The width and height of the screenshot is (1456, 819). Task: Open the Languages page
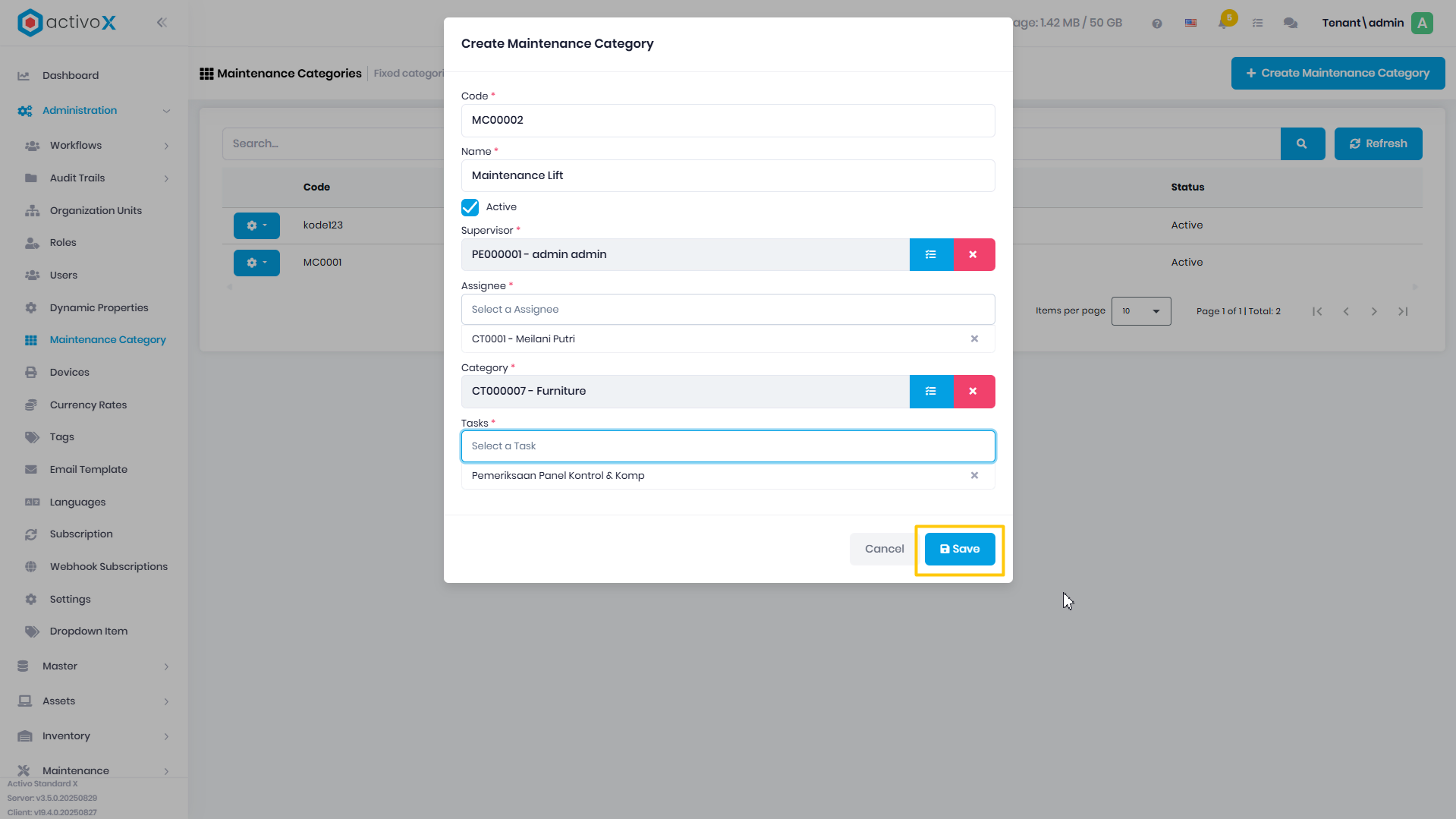tap(77, 502)
